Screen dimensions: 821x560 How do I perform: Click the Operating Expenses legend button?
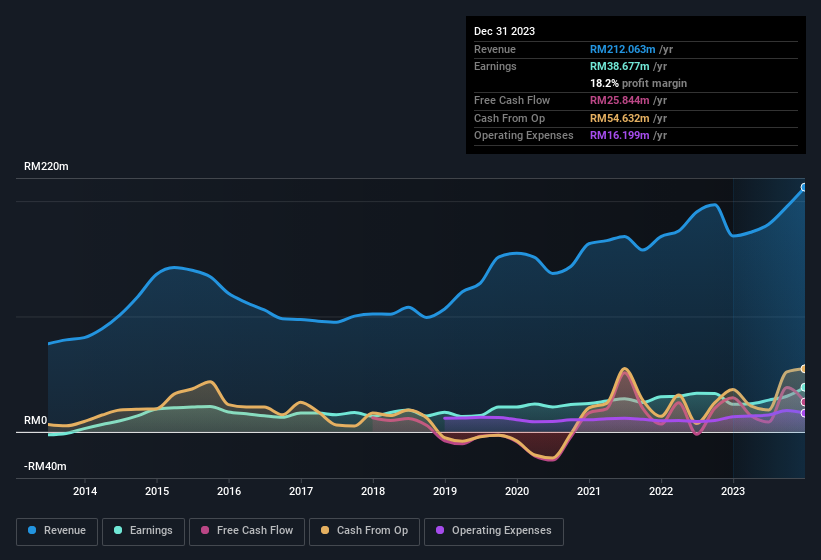click(x=494, y=531)
